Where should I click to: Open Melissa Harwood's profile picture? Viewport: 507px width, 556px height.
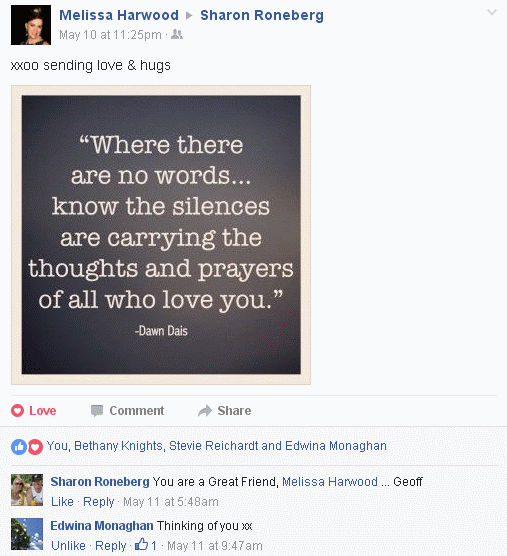pos(31,25)
